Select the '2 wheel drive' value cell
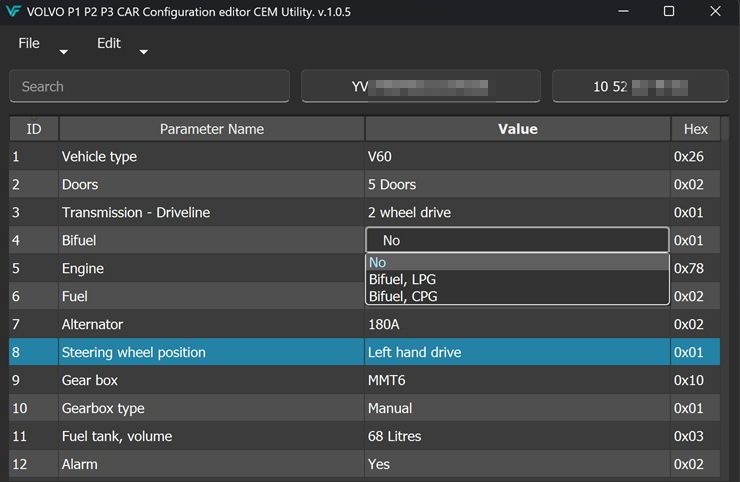This screenshot has height=482, width=740. point(518,212)
